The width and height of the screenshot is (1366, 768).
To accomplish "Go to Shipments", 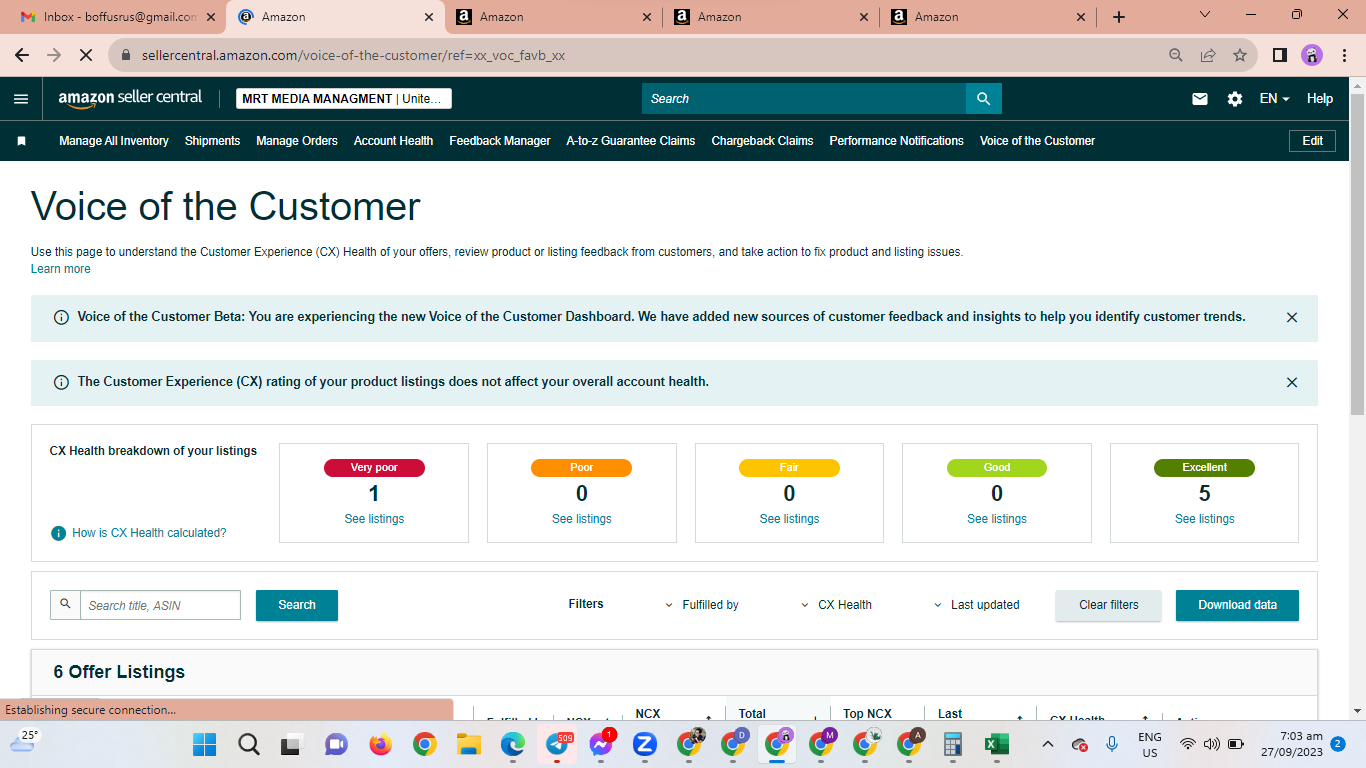I will [x=212, y=141].
